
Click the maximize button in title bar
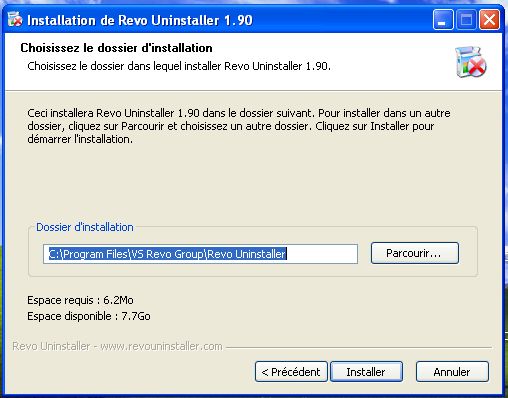pyautogui.click(x=466, y=20)
